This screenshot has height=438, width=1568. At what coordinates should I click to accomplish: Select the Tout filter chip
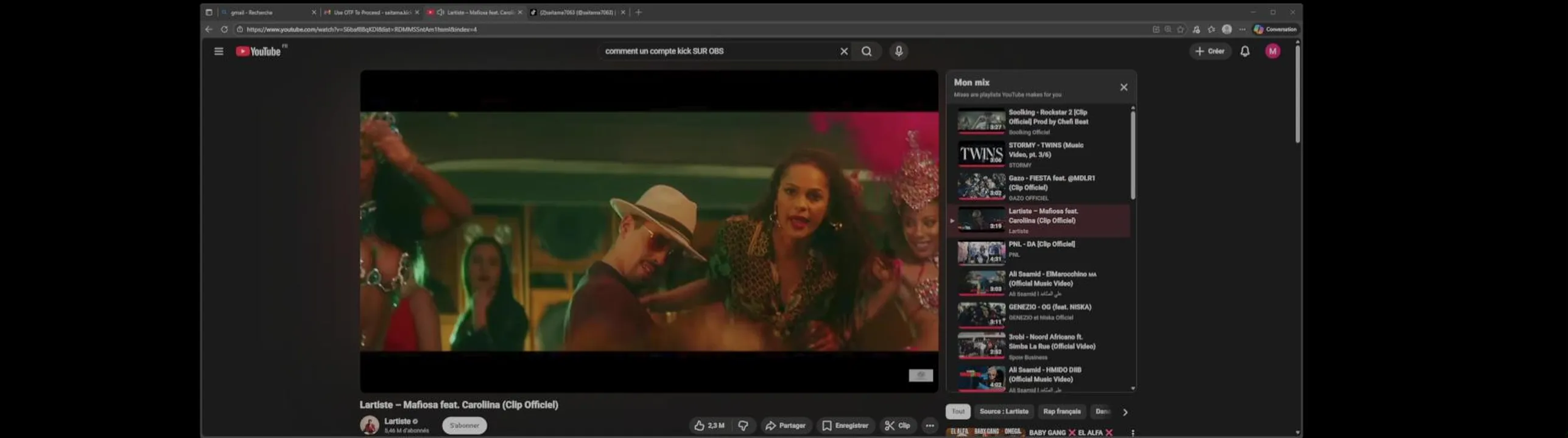pyautogui.click(x=958, y=412)
